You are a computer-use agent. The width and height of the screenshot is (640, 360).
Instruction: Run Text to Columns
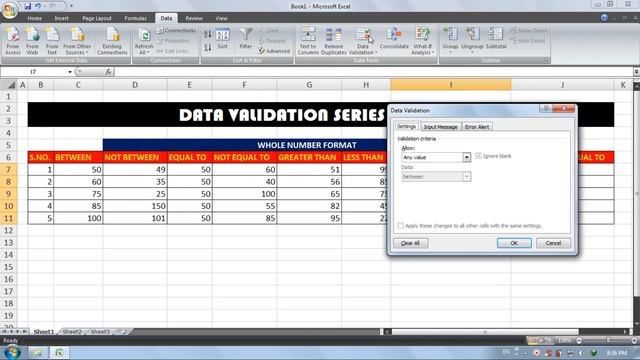(x=308, y=41)
